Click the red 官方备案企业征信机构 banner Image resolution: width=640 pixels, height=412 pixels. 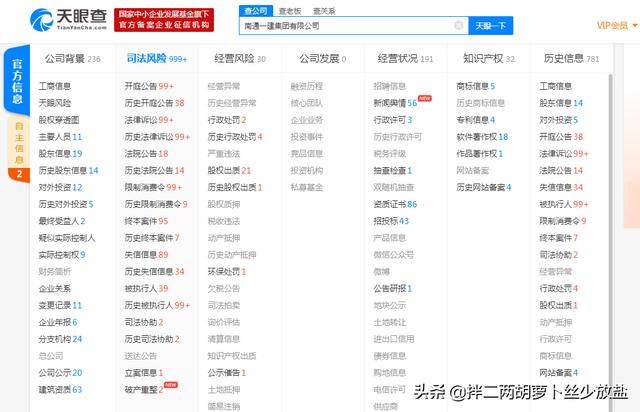click(164, 20)
